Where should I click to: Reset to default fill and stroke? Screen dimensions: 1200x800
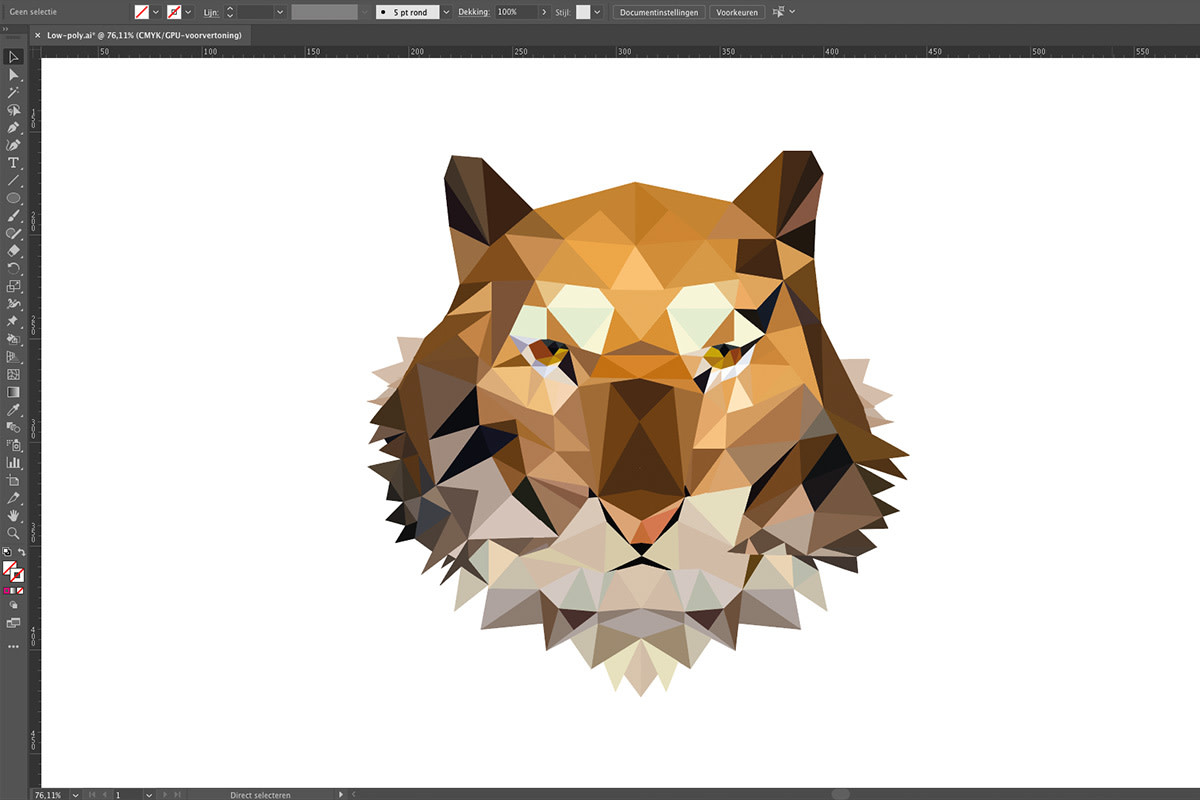6,553
